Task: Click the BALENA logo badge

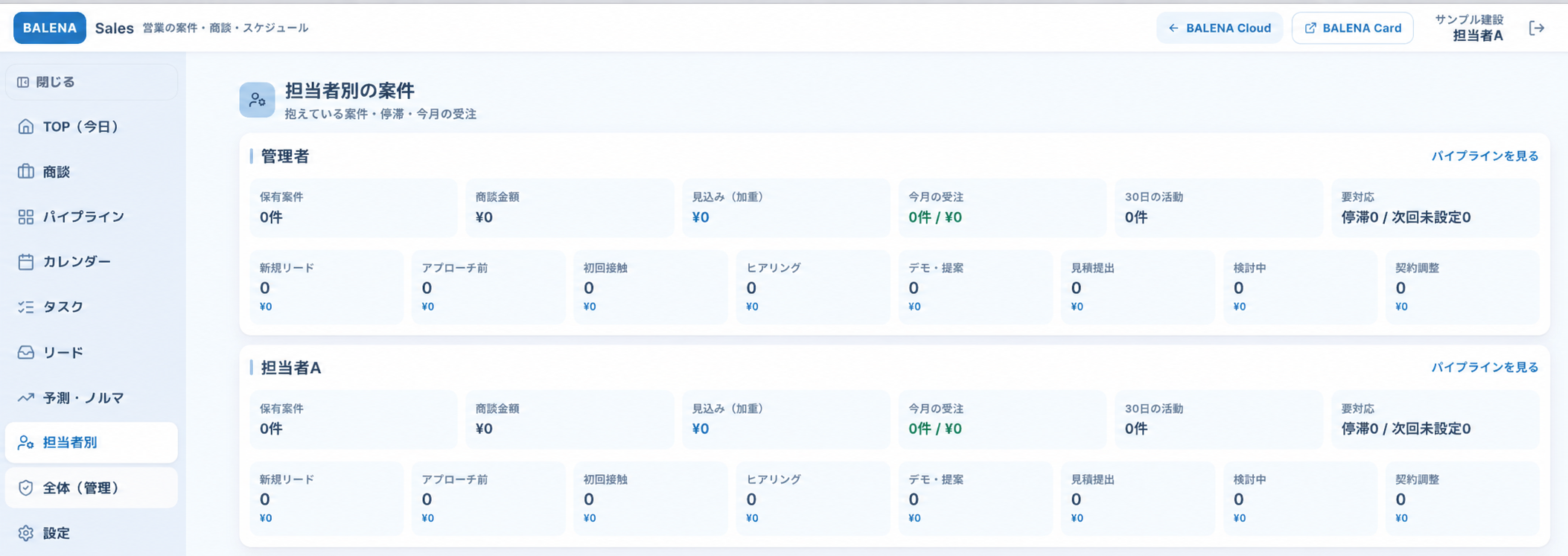Action: (x=50, y=28)
